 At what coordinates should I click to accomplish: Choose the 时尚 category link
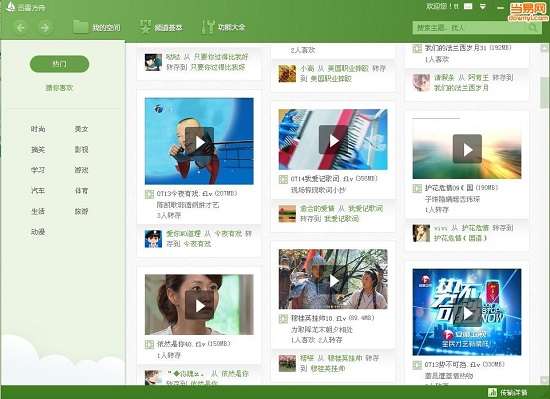tap(38, 129)
